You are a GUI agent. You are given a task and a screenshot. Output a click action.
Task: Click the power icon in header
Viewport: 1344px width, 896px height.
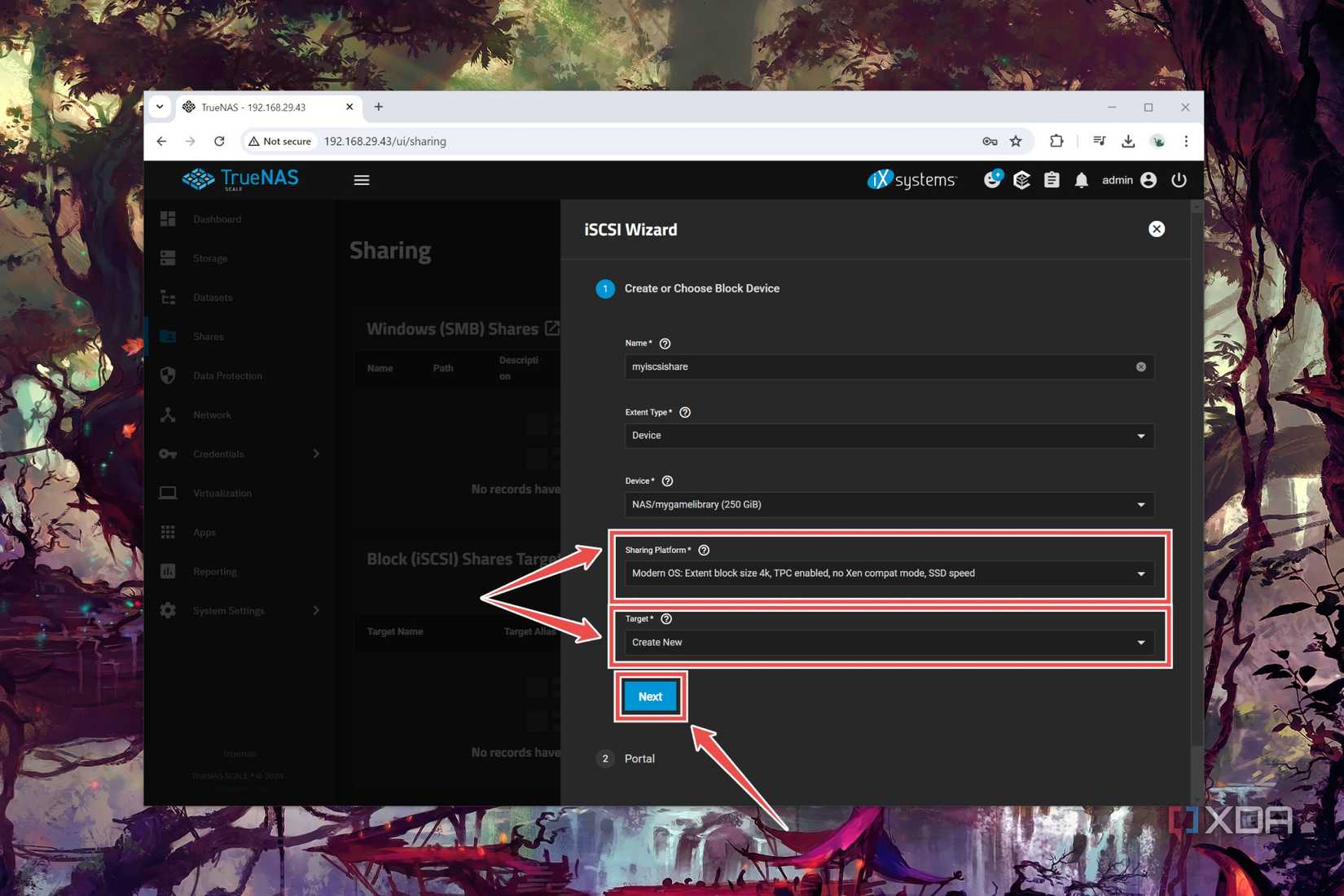[x=1179, y=180]
